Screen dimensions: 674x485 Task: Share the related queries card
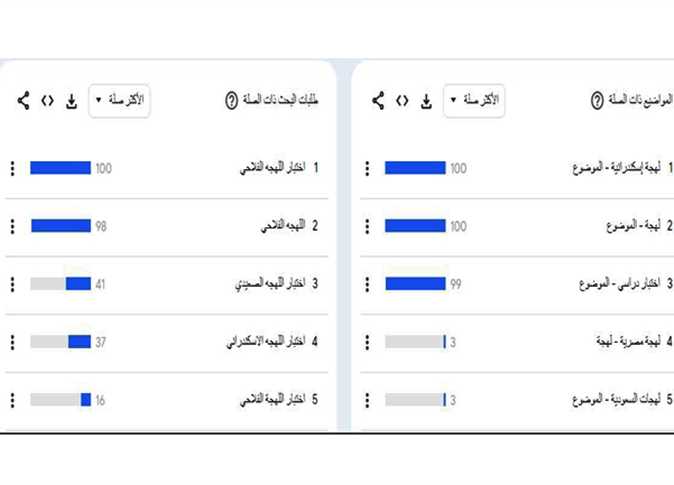point(24,101)
